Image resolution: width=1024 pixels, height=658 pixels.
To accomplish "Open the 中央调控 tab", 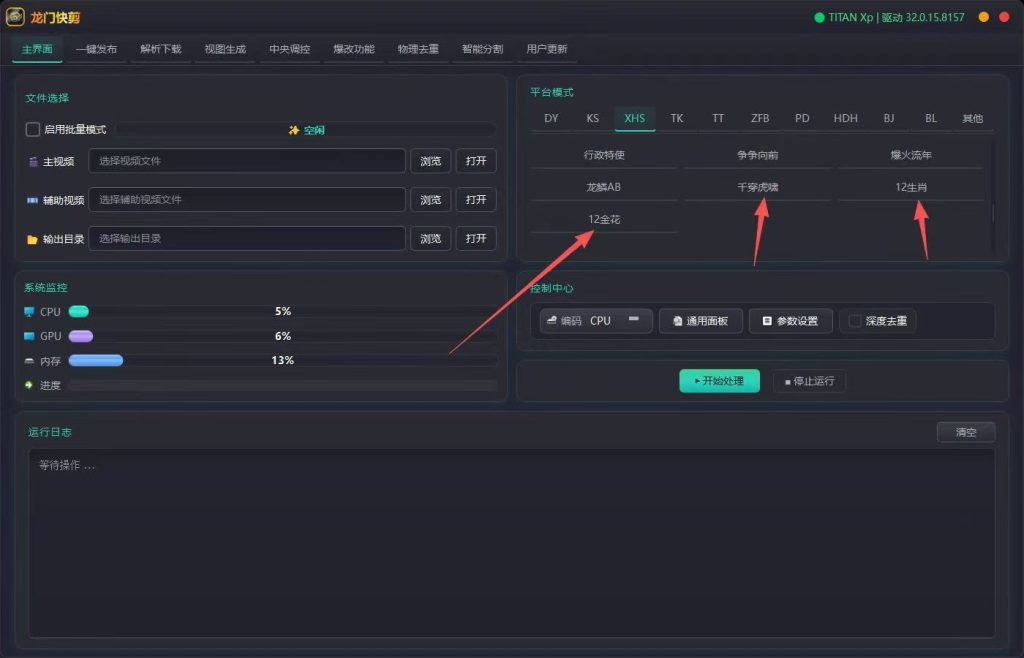I will click(289, 49).
